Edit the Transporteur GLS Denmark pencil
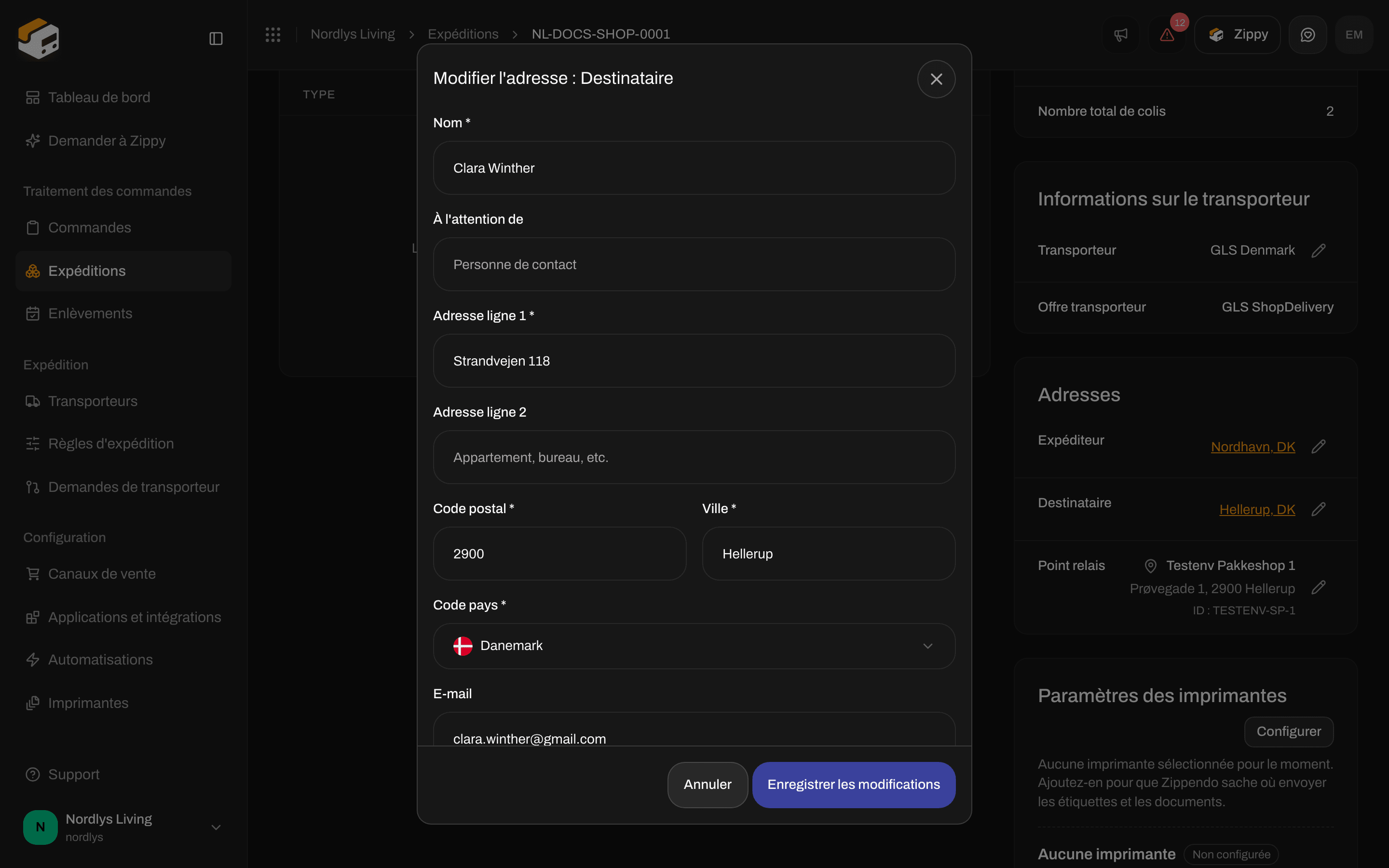1389x868 pixels. tap(1319, 250)
